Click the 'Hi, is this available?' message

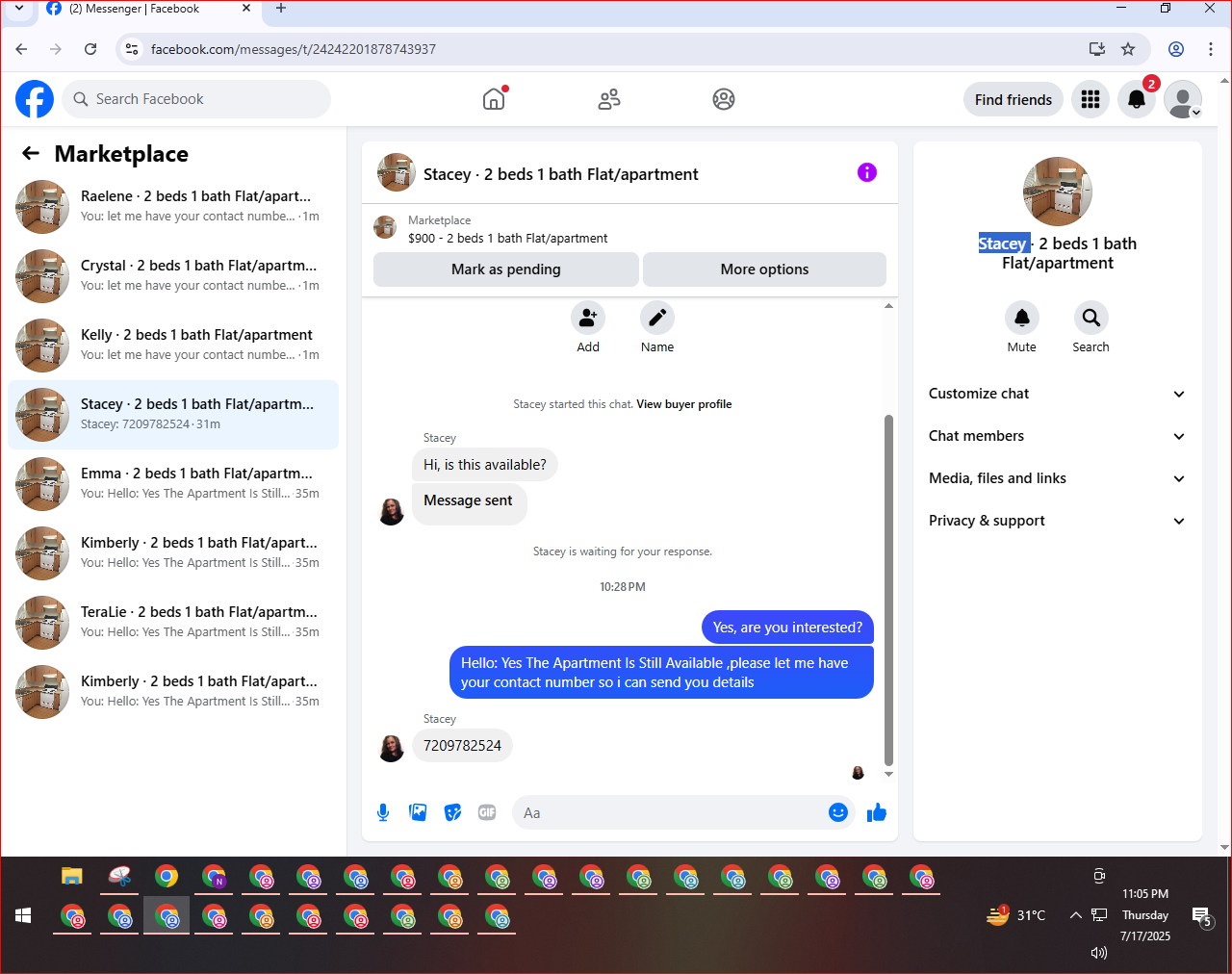click(485, 465)
